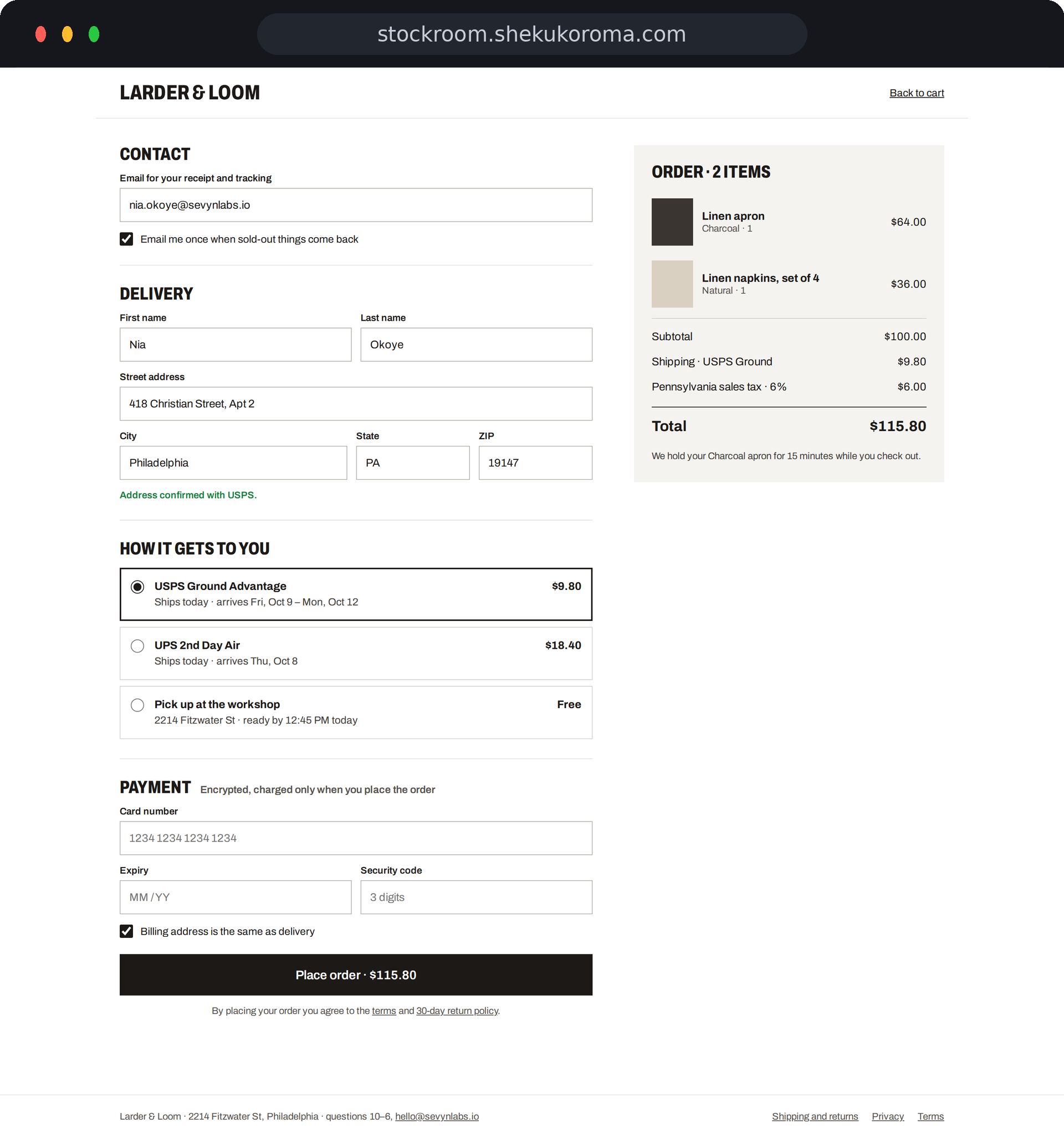Click the City field
Image resolution: width=1064 pixels, height=1144 pixels.
pyautogui.click(x=233, y=463)
